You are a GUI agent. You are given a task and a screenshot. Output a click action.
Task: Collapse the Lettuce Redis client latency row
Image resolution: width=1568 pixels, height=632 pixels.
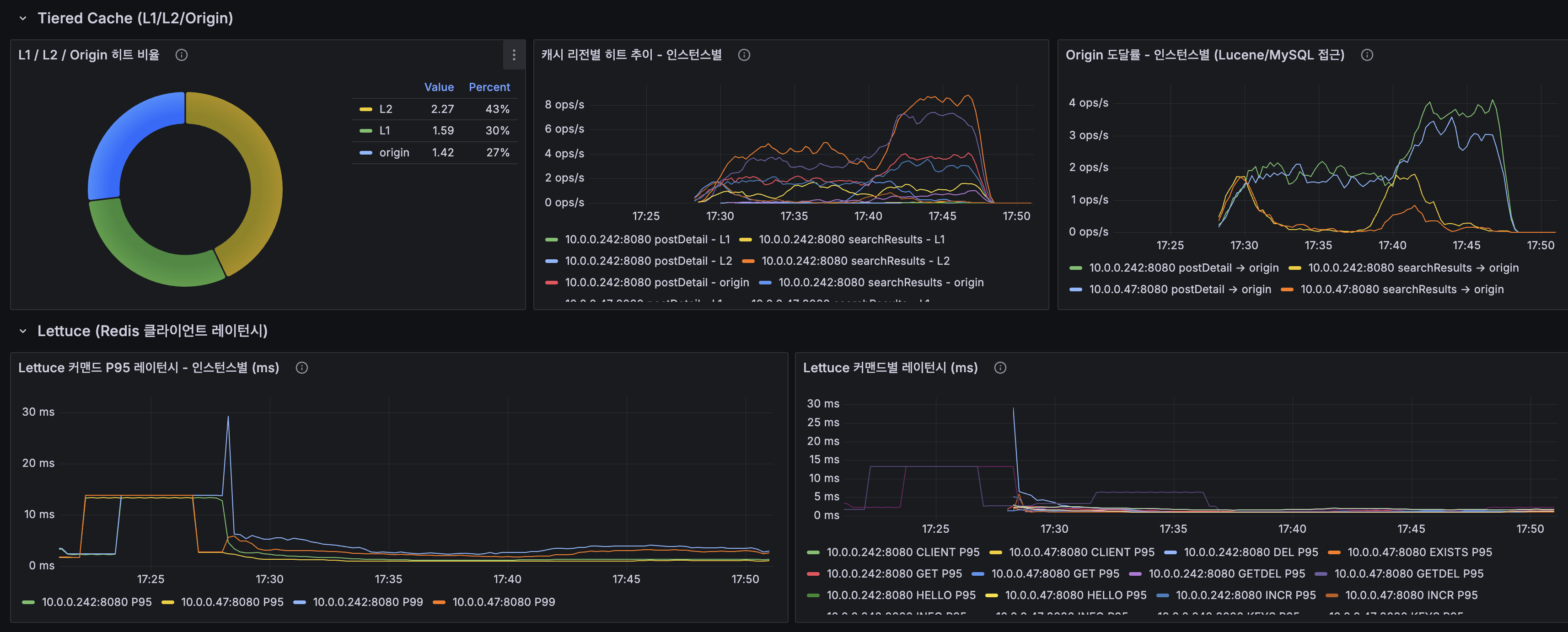coord(22,331)
